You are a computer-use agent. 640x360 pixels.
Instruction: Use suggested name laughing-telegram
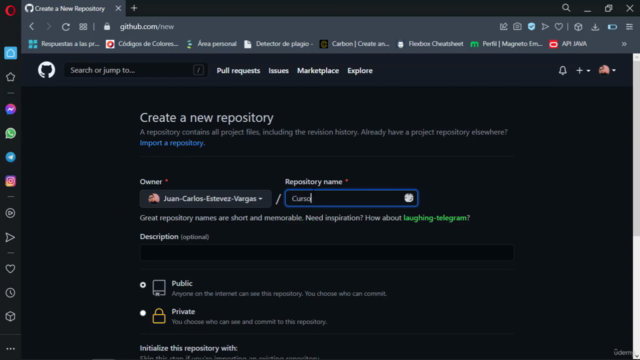click(435, 218)
